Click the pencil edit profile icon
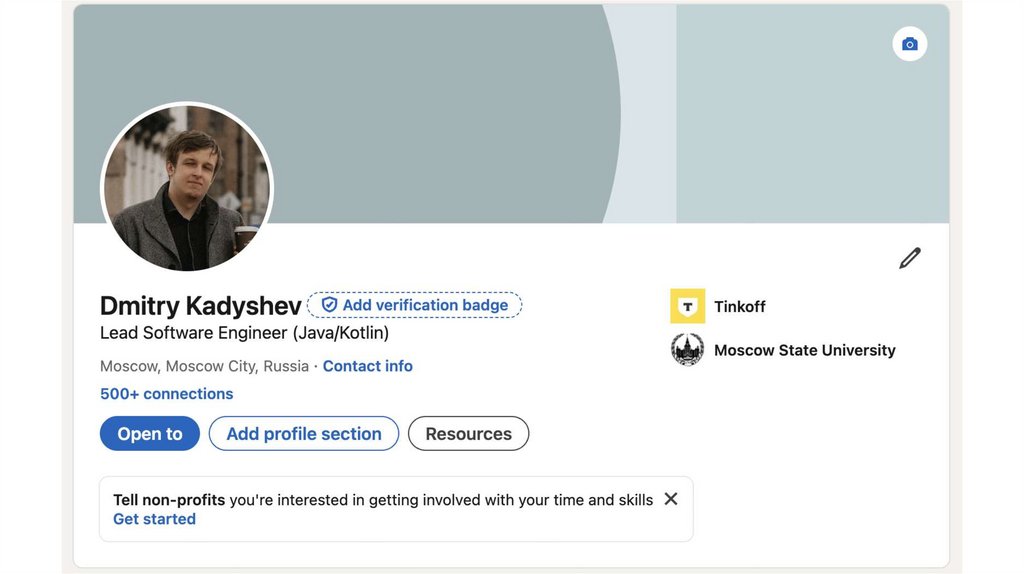 click(x=909, y=259)
